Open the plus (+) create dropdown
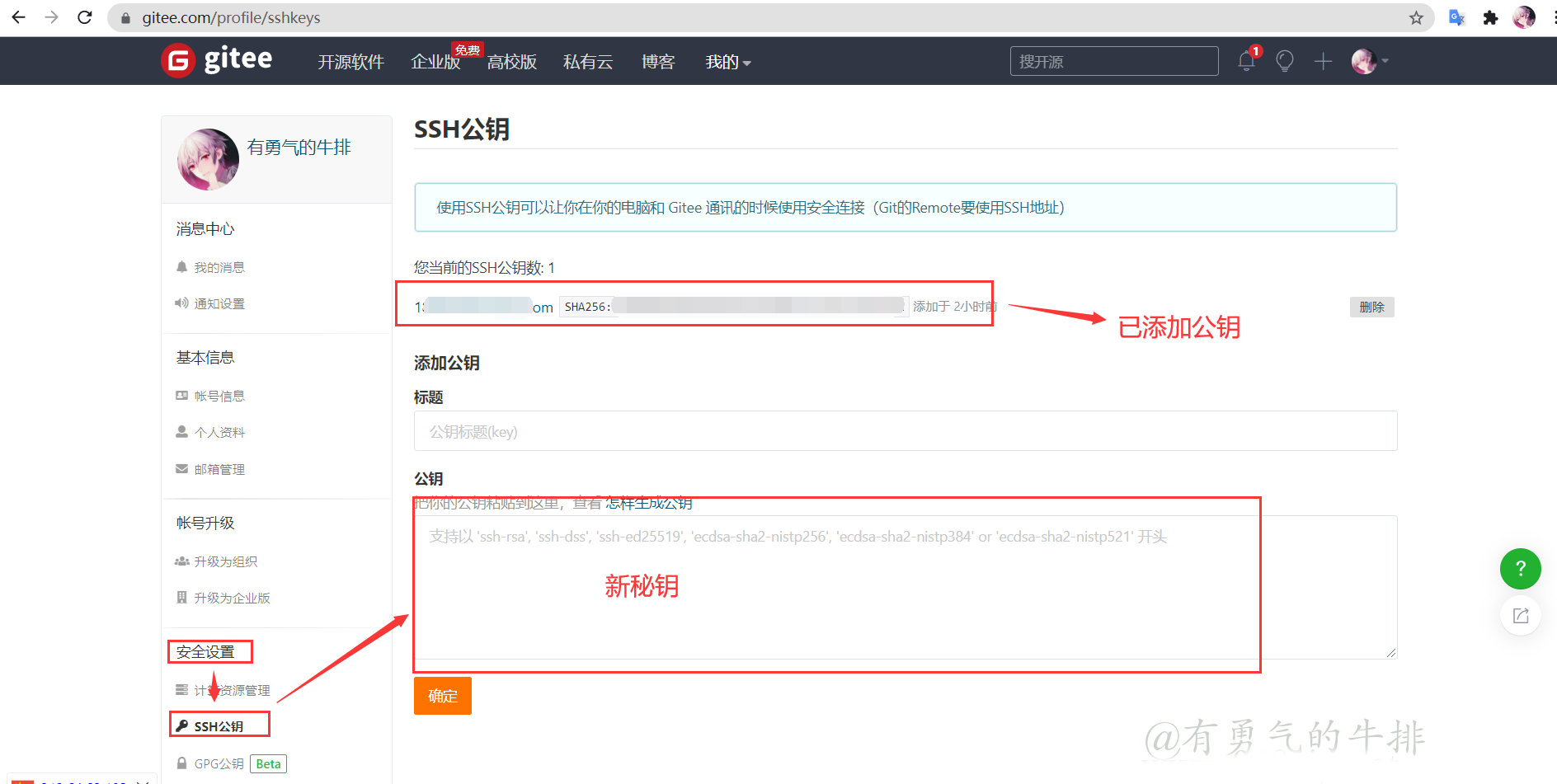This screenshot has height=784, width=1557. (1322, 60)
